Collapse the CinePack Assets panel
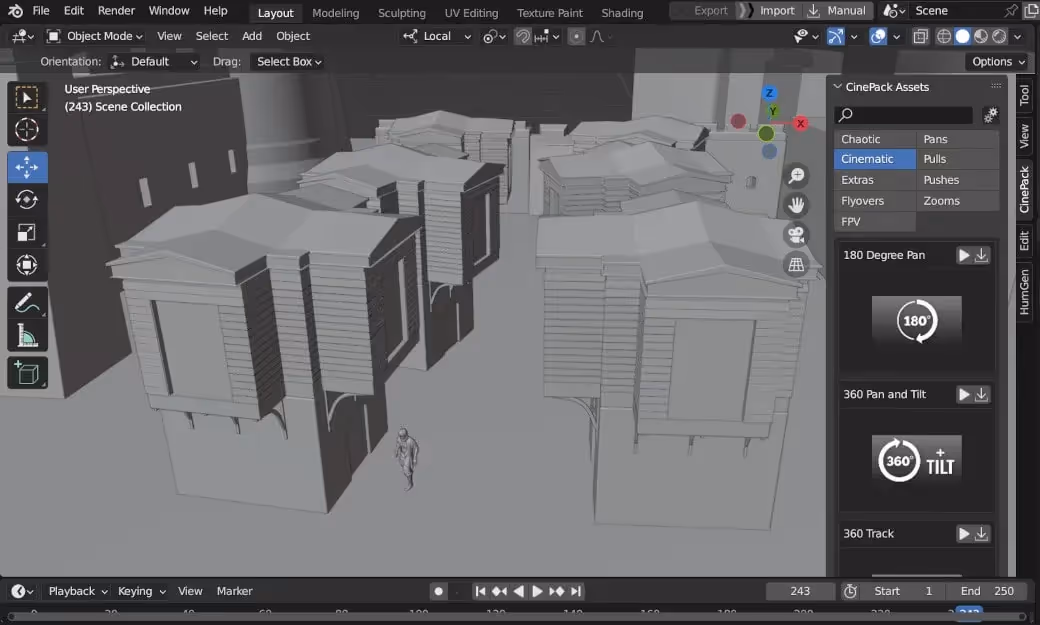The image size is (1040, 625). coord(838,87)
